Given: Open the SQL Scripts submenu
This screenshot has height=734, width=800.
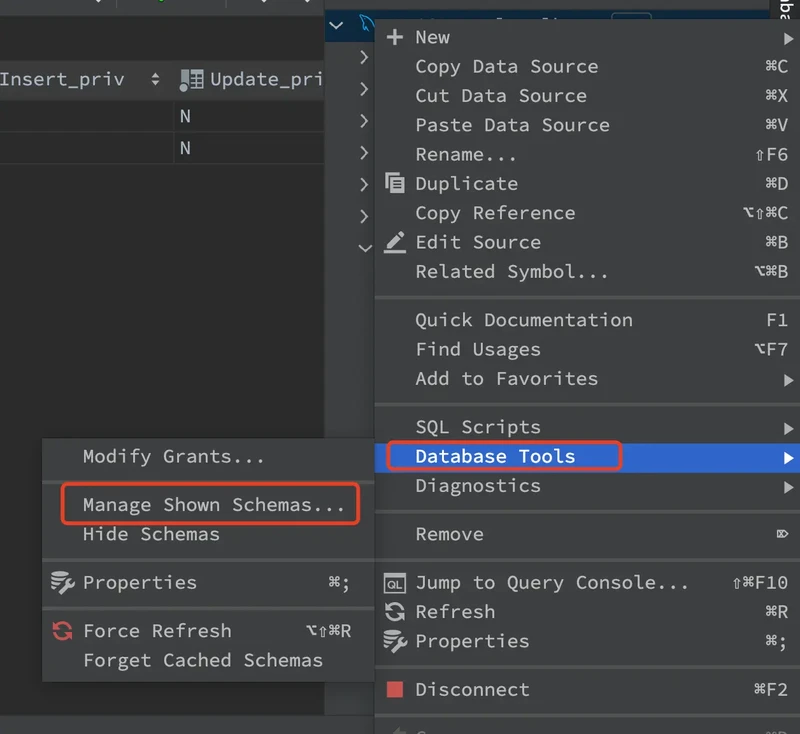Looking at the screenshot, I should tap(477, 428).
